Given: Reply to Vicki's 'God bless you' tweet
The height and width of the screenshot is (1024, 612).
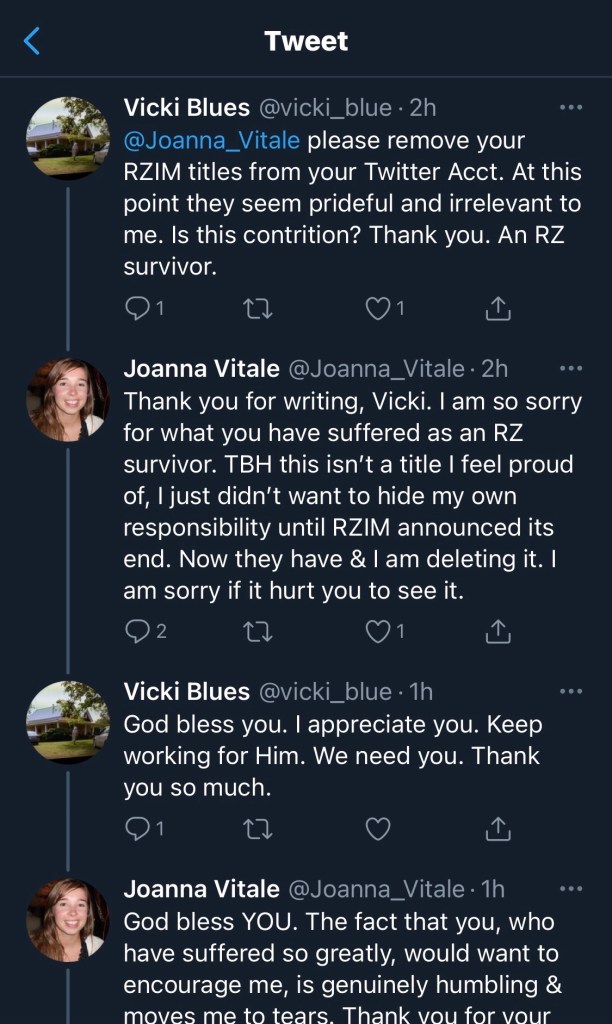Looking at the screenshot, I should point(138,828).
